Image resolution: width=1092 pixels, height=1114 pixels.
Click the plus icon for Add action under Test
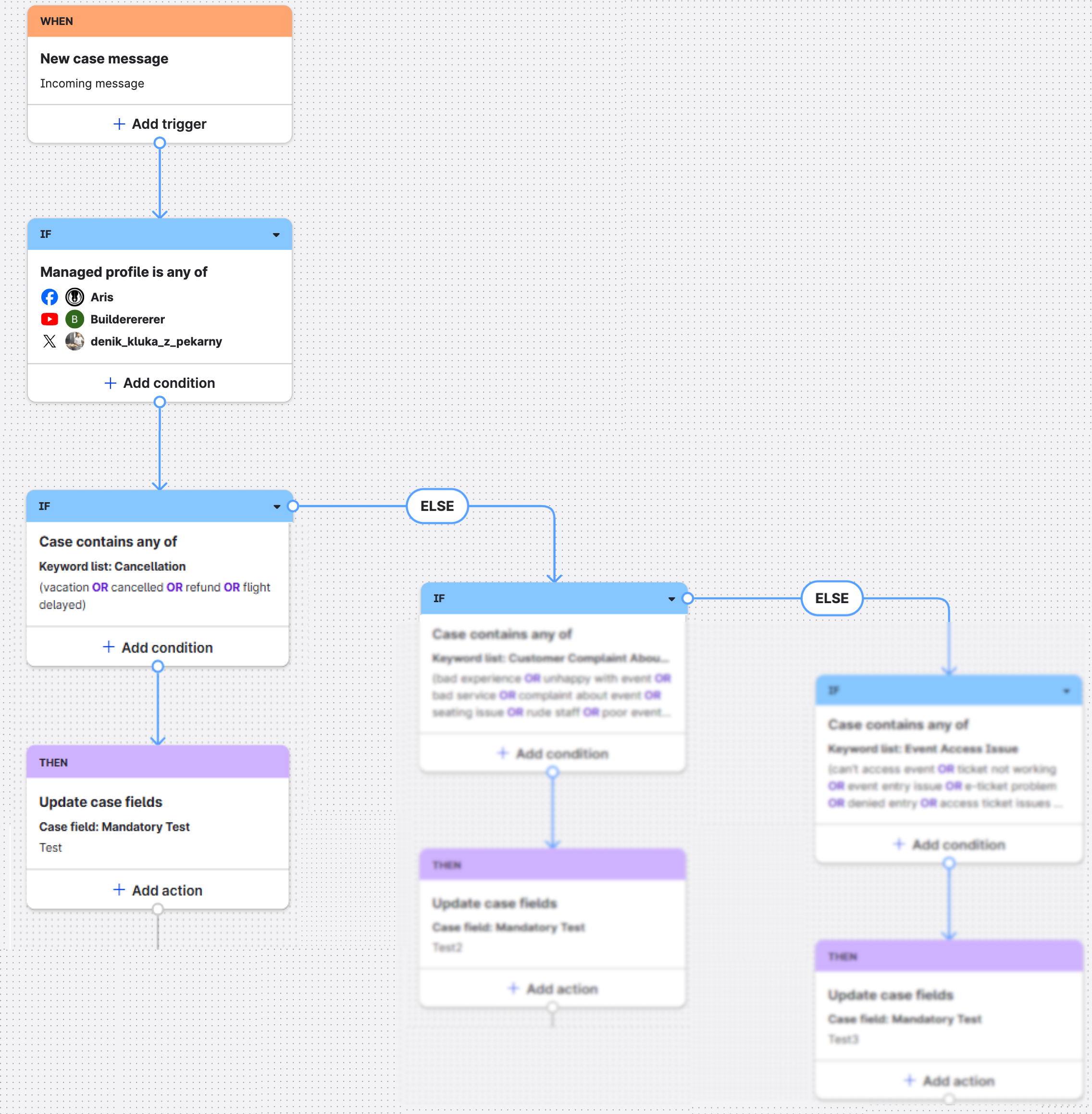pyautogui.click(x=119, y=890)
